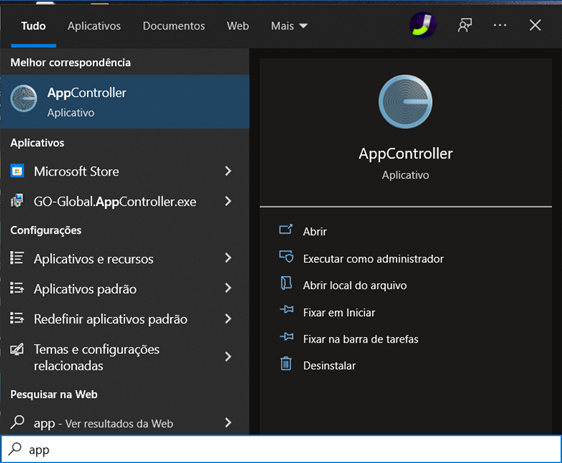
Task: Click the Microsoft Store icon
Action: (17, 171)
